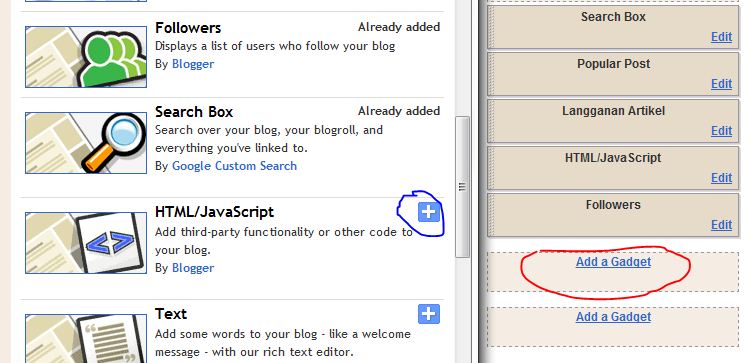
Task: Click the gadget list scrollbar thumb
Action: [x=462, y=187]
